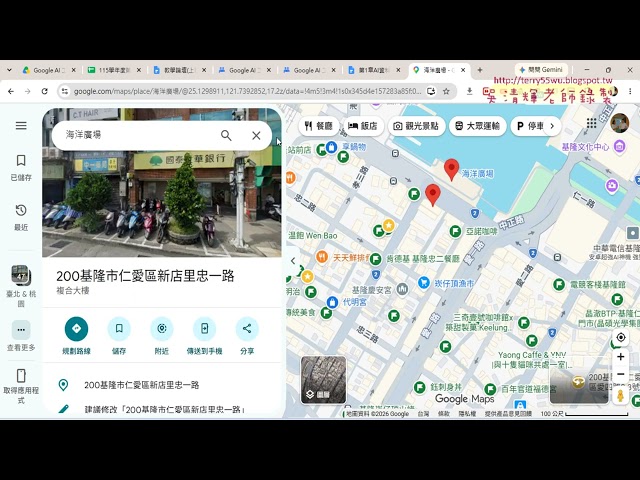640x480 pixels.
Task: Zoom out with the minus button
Action: (621, 374)
